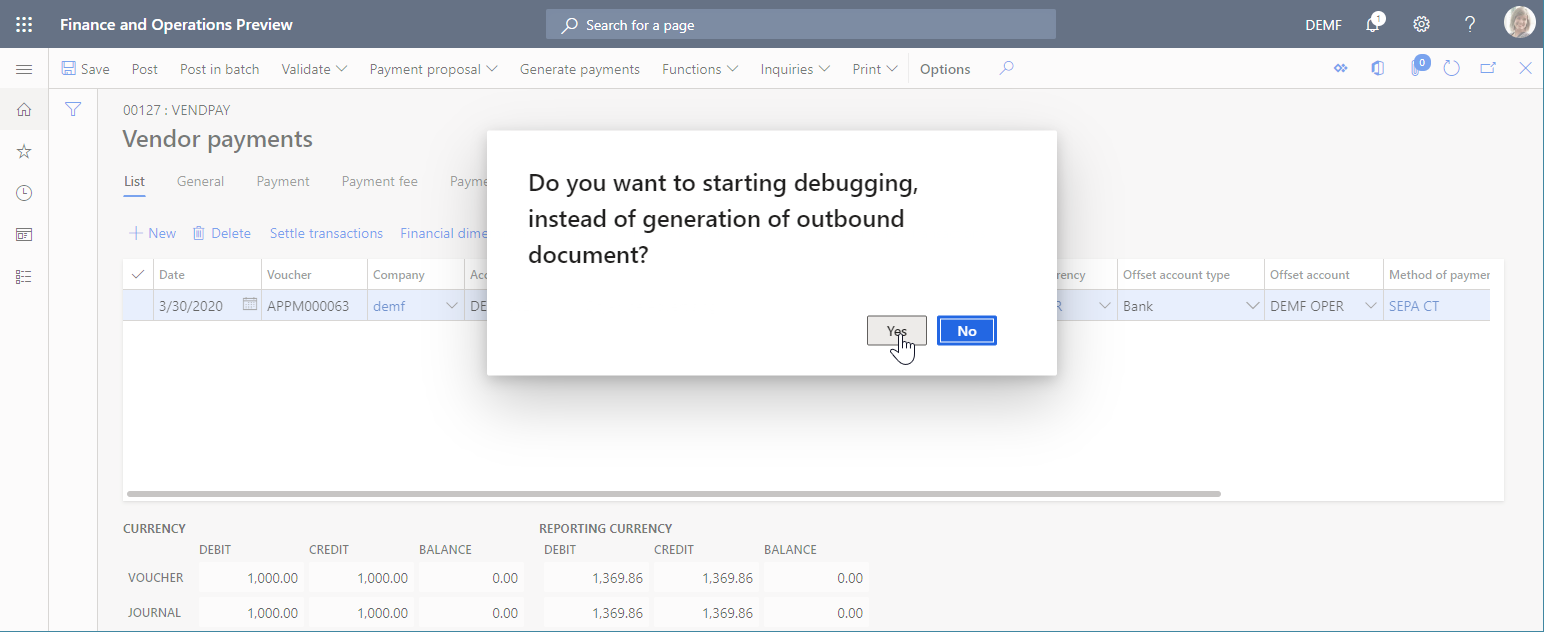Switch to the General tab
Image resolution: width=1544 pixels, height=632 pixels.
200,181
